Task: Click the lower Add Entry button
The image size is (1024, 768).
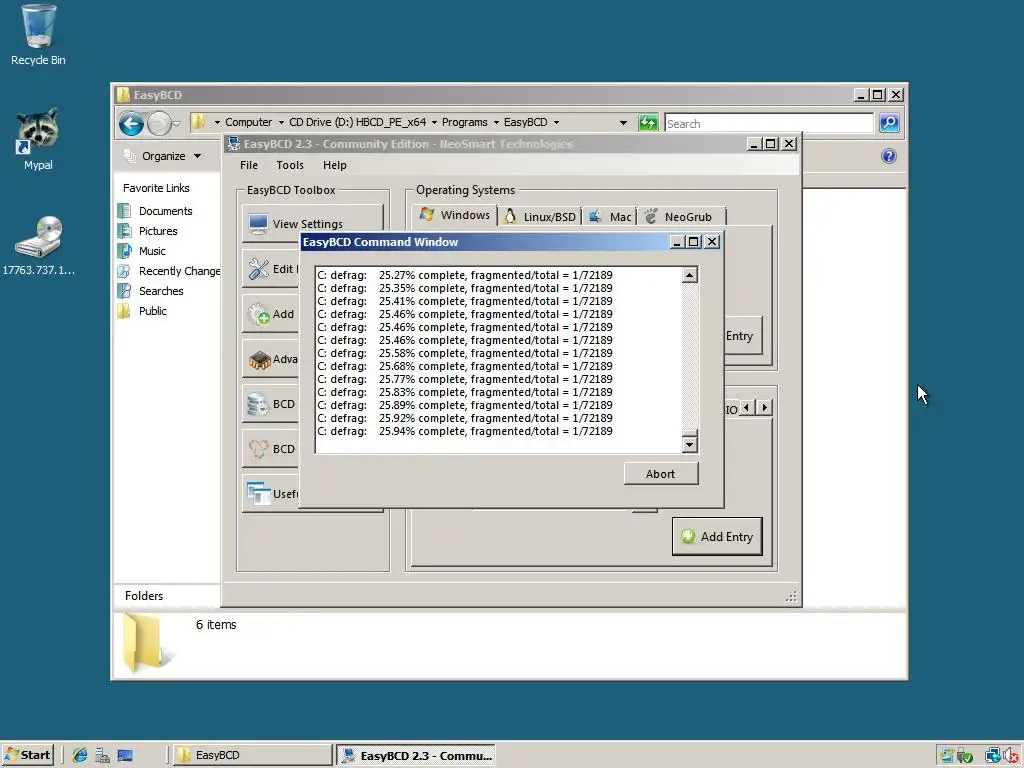Action: 716,537
